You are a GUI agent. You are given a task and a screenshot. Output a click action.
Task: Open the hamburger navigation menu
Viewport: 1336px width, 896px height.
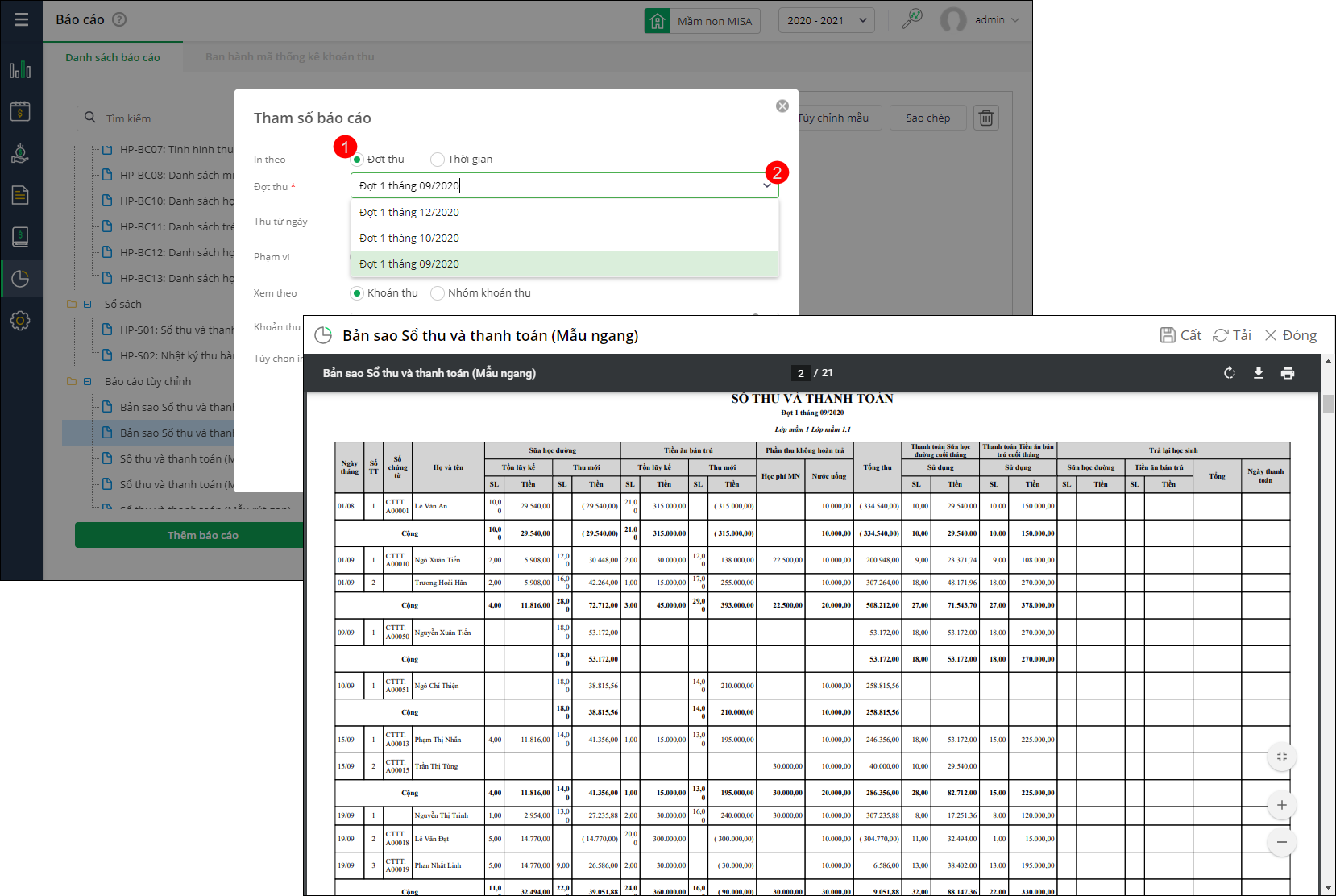tap(22, 19)
